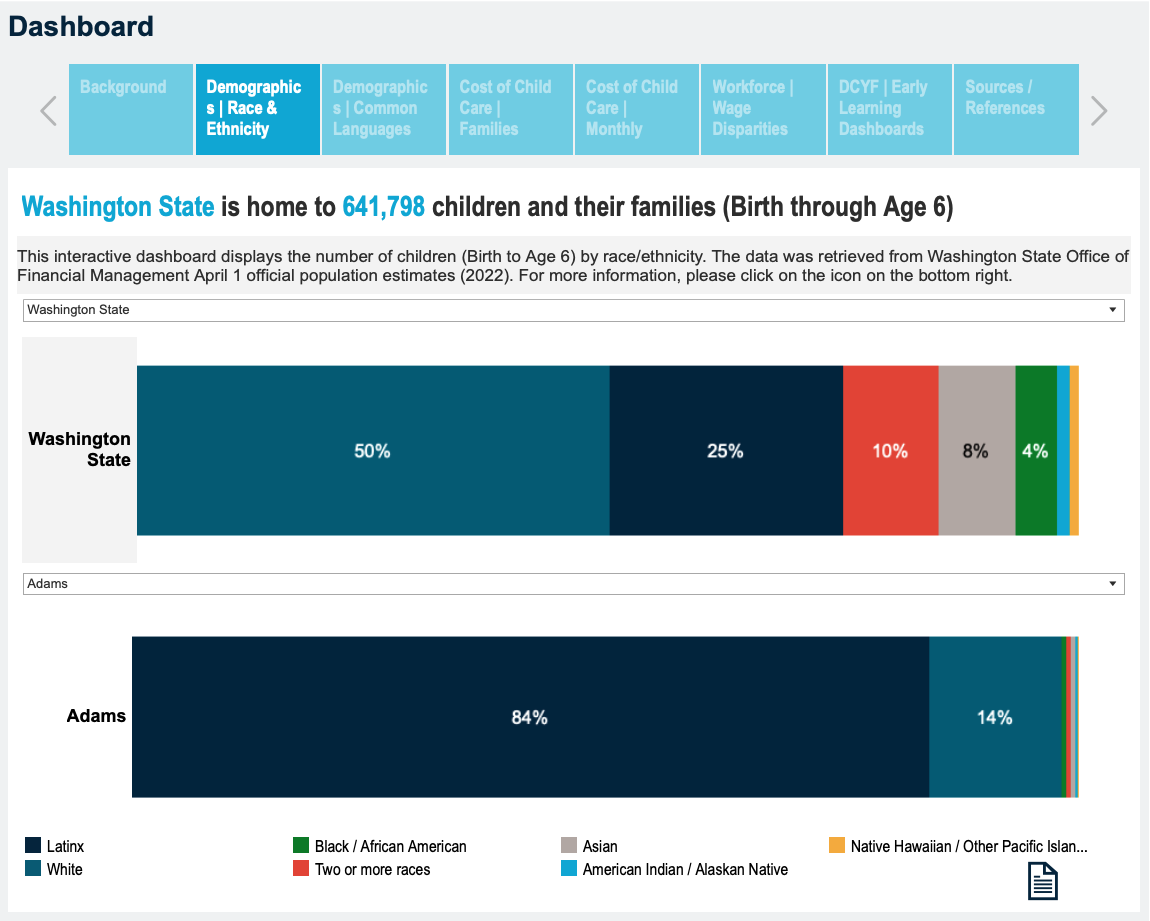The height and width of the screenshot is (921, 1150).
Task: Select the White legend swatch
Action: click(33, 869)
